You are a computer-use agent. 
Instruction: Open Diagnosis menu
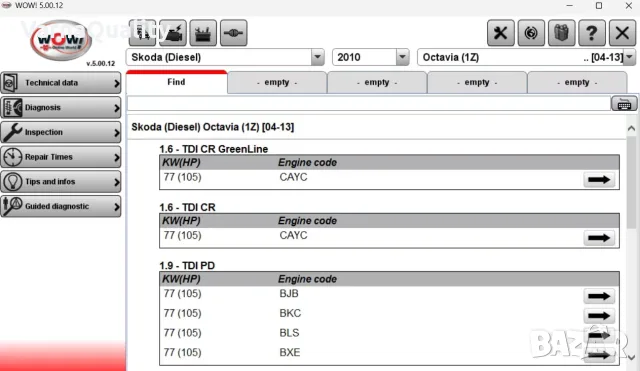coord(61,107)
